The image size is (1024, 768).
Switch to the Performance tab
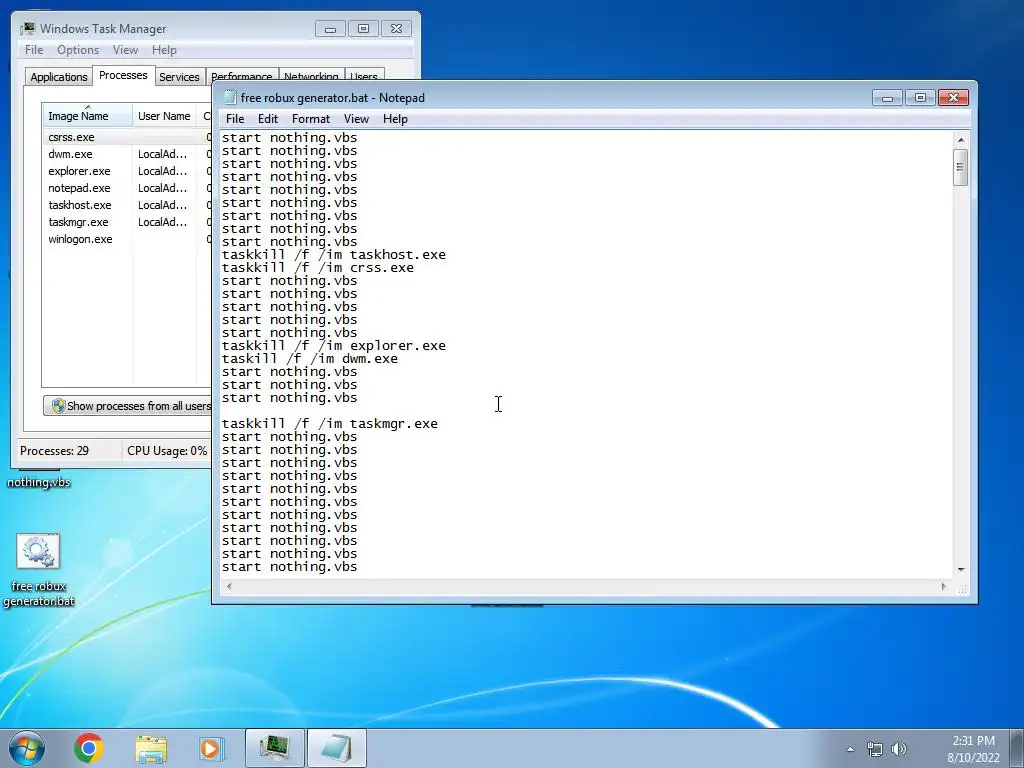point(242,74)
